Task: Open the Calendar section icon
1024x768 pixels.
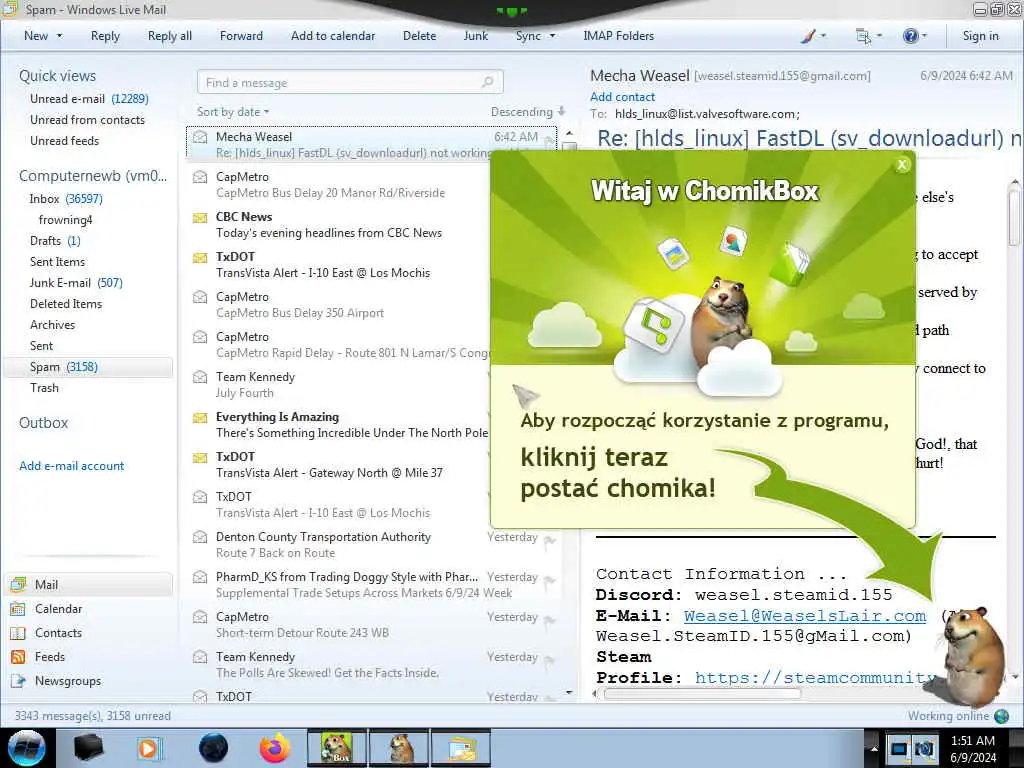Action: [18, 609]
